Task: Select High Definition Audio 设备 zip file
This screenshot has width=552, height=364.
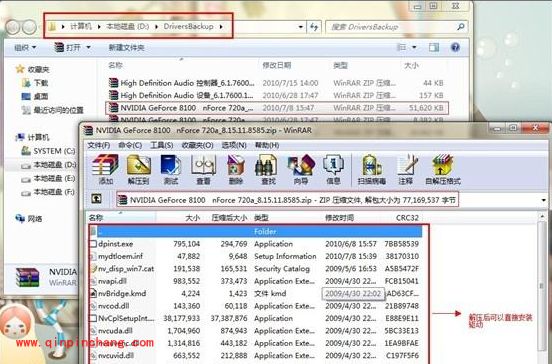Action: coord(276,95)
